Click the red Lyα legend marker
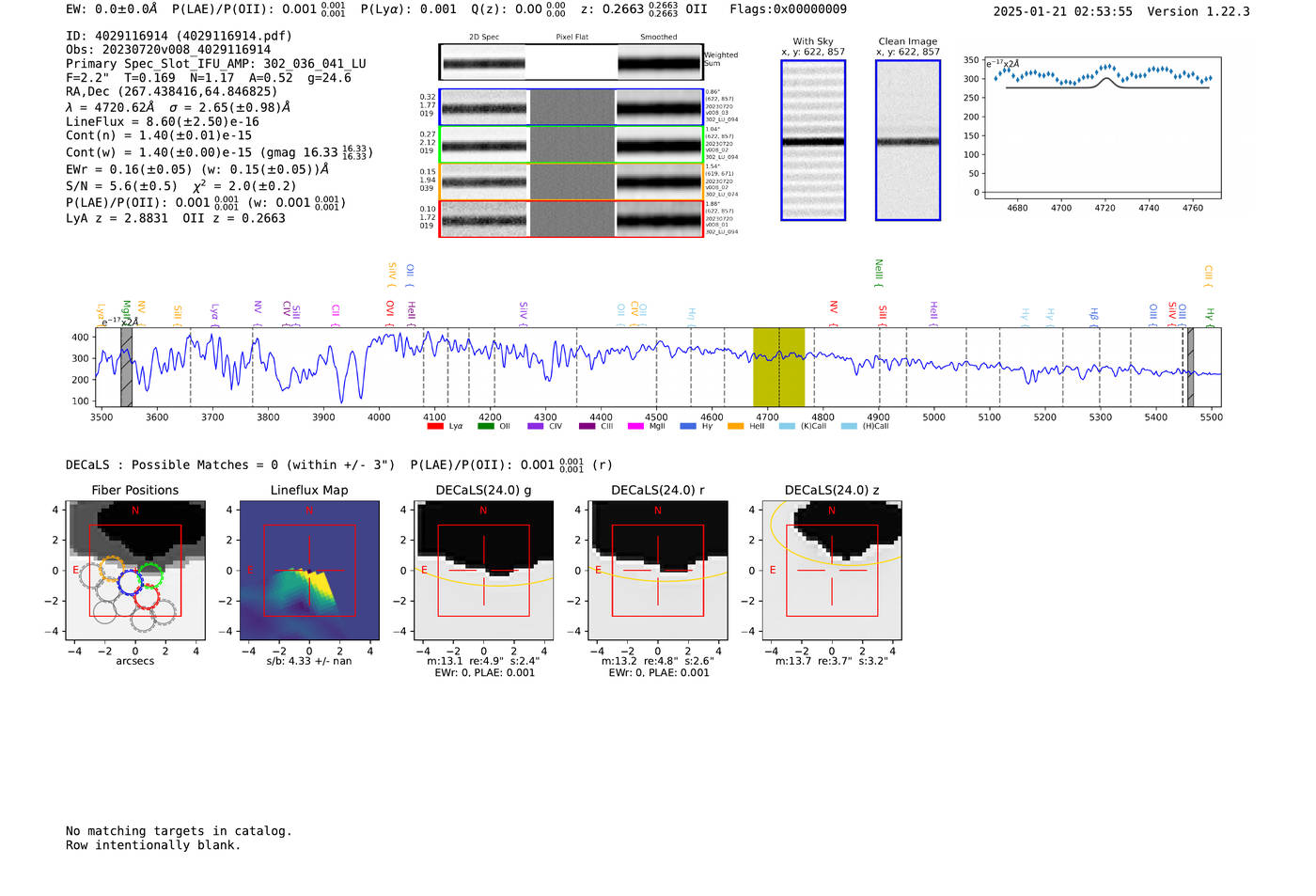The image size is (1316, 896). [x=435, y=426]
